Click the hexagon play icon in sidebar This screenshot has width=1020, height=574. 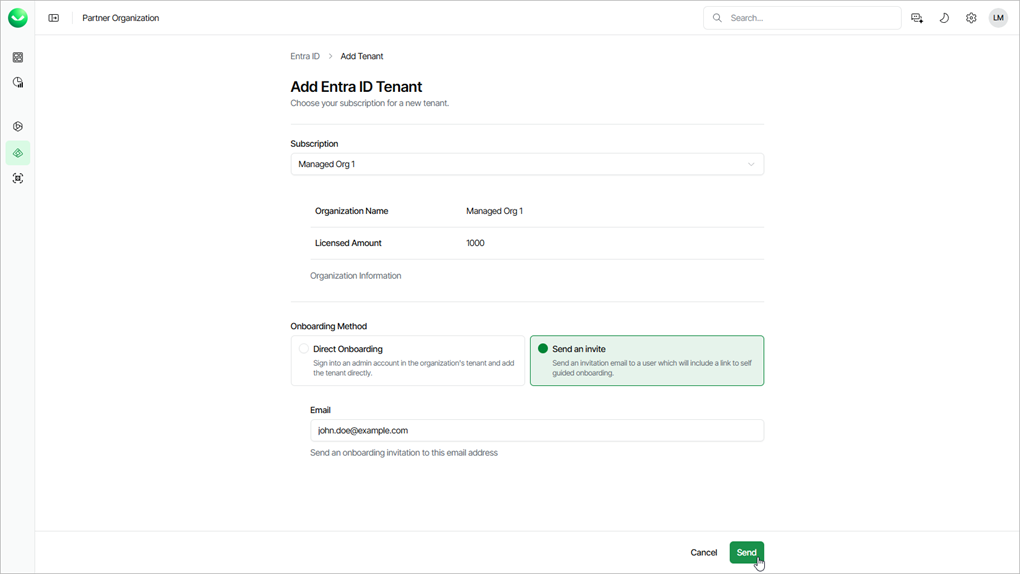click(x=18, y=127)
